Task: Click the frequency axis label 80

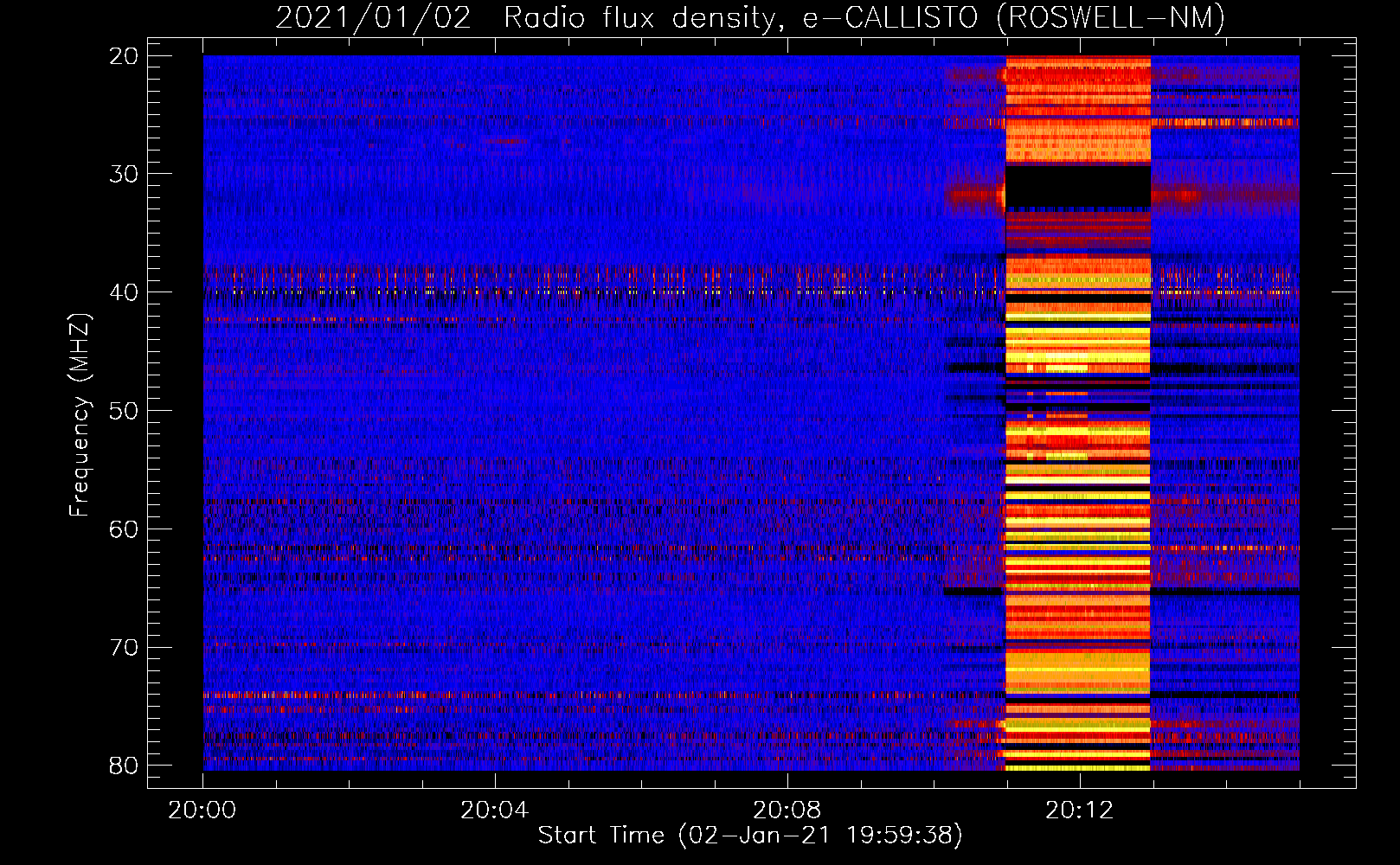Action: [124, 766]
